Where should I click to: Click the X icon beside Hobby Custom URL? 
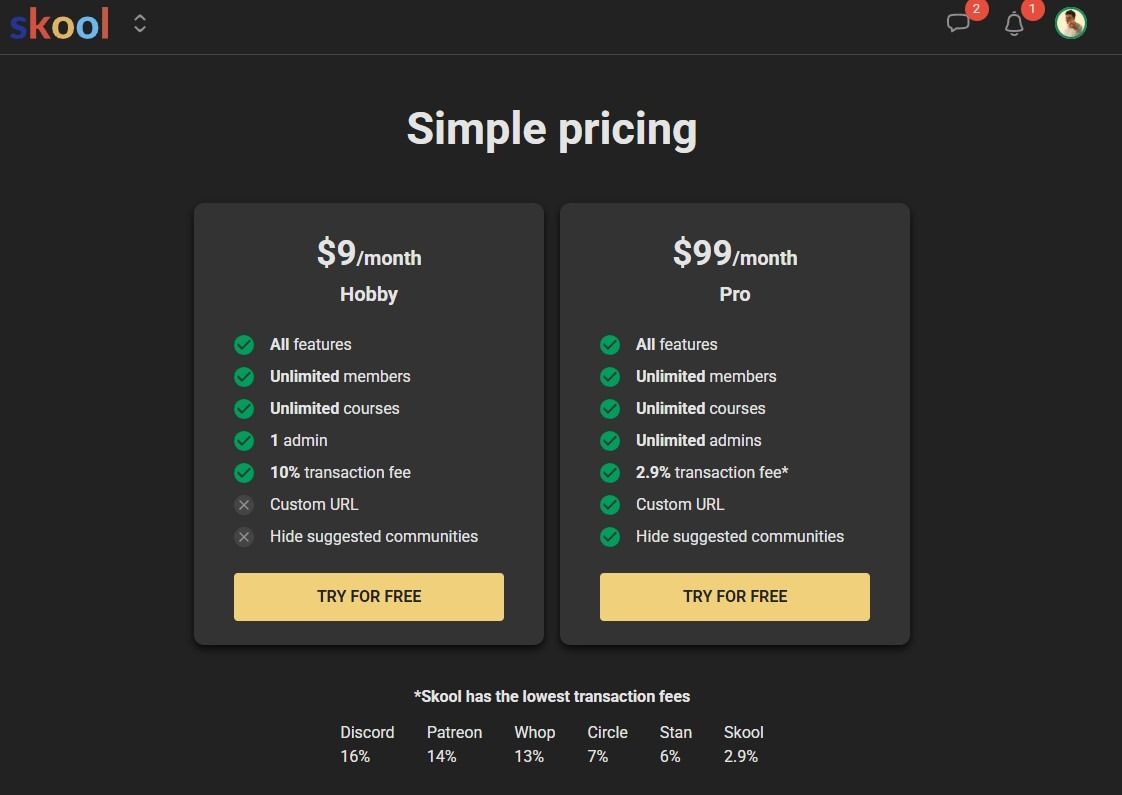click(244, 504)
